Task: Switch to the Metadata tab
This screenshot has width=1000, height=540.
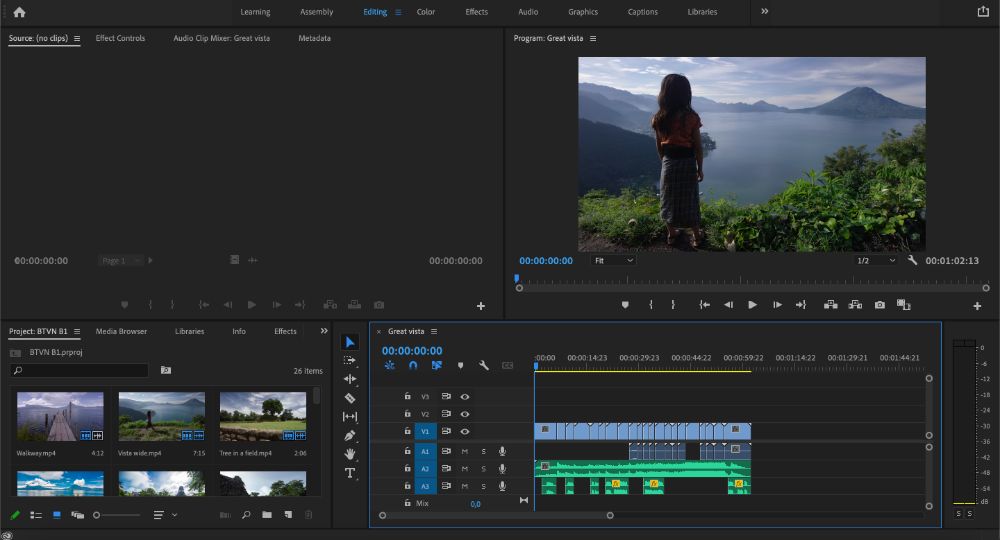Action: click(314, 38)
